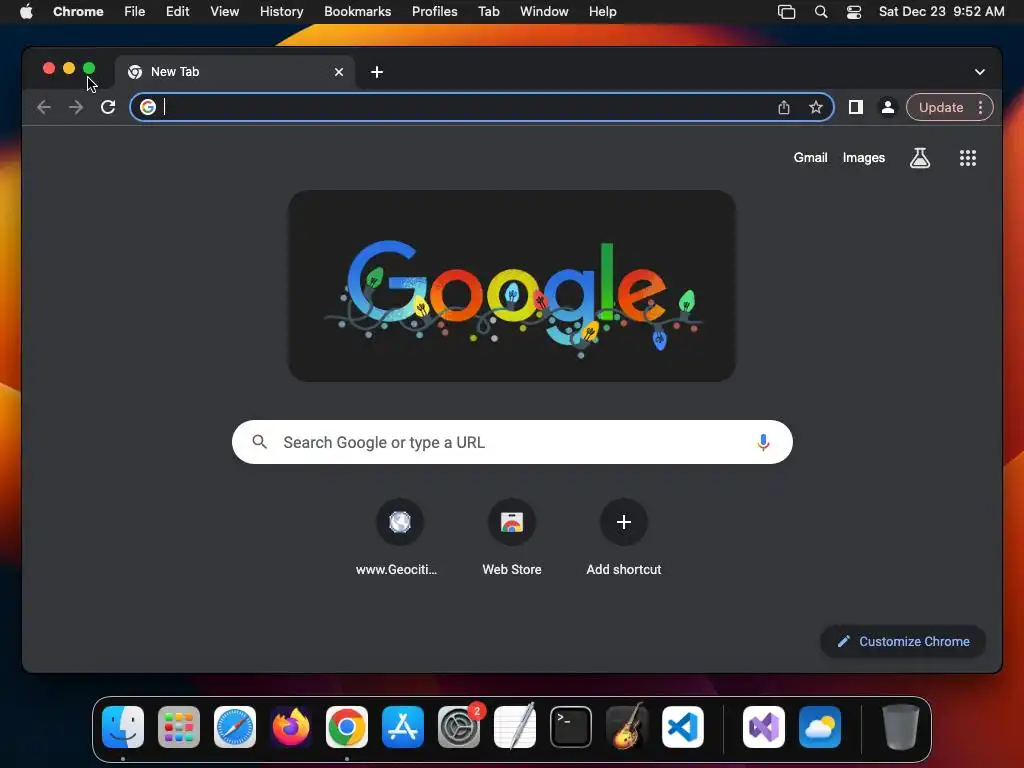Open the Bookmarks menu
1024x768 pixels.
tap(357, 11)
